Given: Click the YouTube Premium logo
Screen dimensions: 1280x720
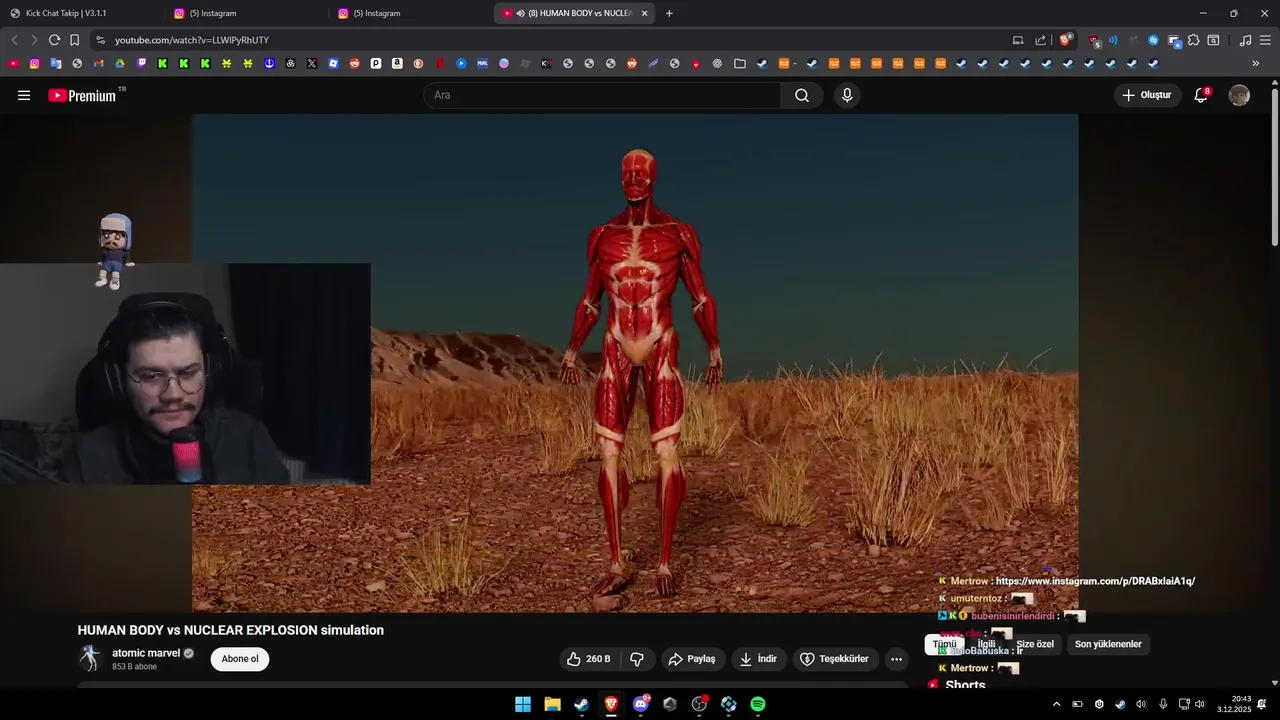Looking at the screenshot, I should (x=84, y=95).
